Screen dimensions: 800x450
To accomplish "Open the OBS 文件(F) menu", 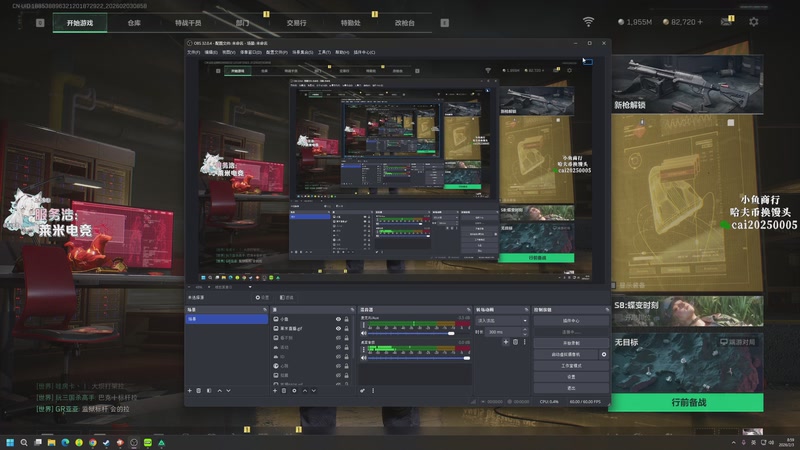I will [x=193, y=52].
